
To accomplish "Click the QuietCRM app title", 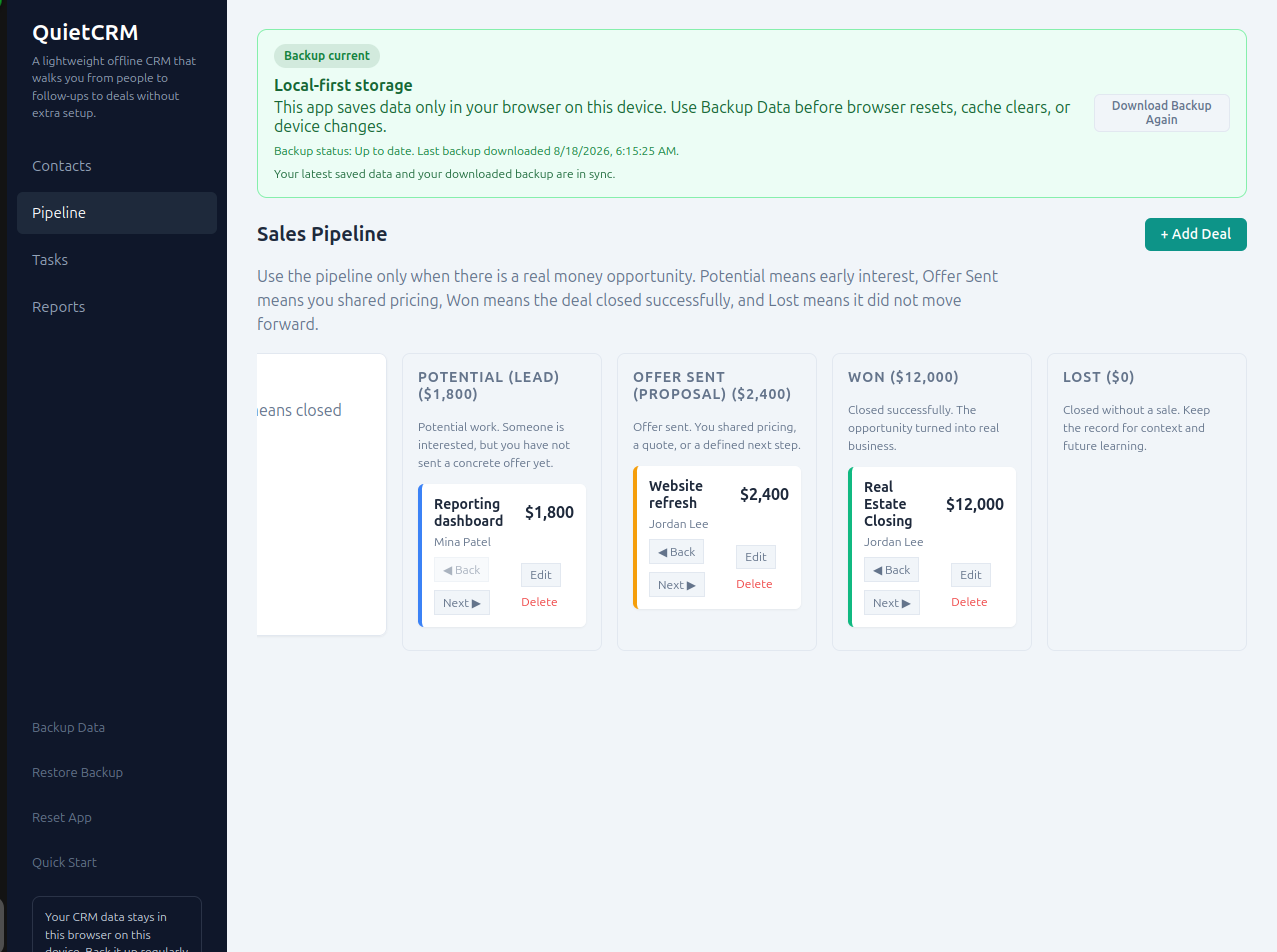I will pos(85,32).
